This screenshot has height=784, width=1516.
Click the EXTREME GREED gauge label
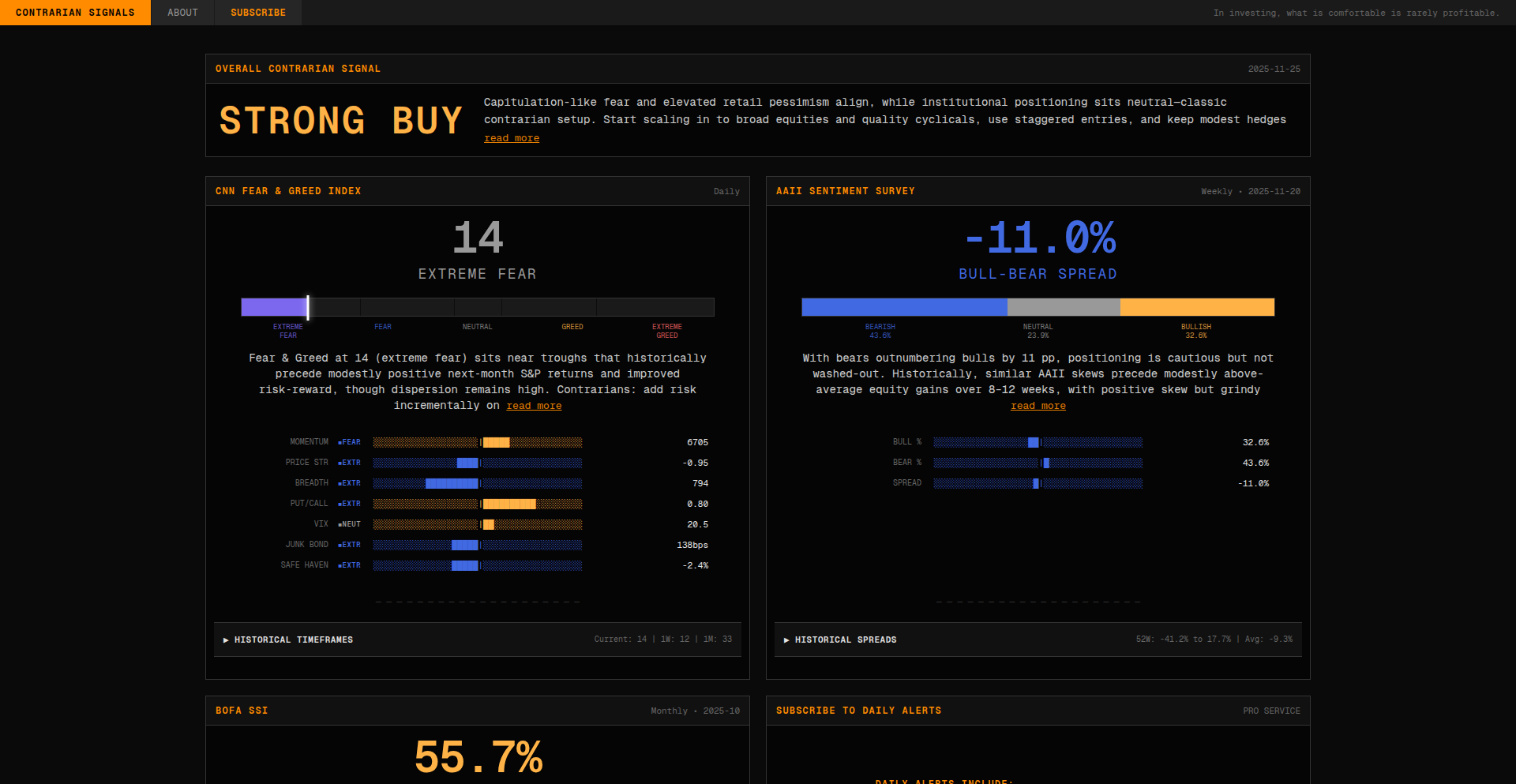click(667, 331)
